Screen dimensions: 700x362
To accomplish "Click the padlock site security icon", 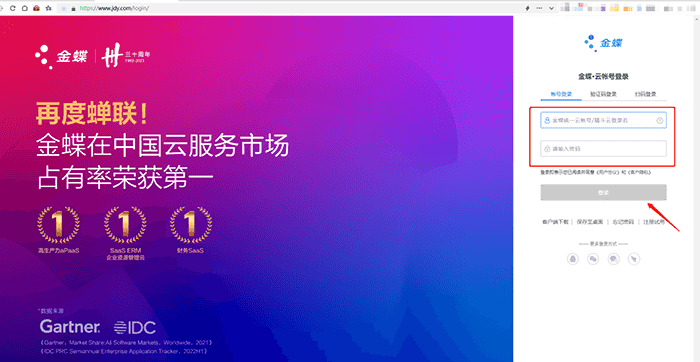I will coord(73,8).
